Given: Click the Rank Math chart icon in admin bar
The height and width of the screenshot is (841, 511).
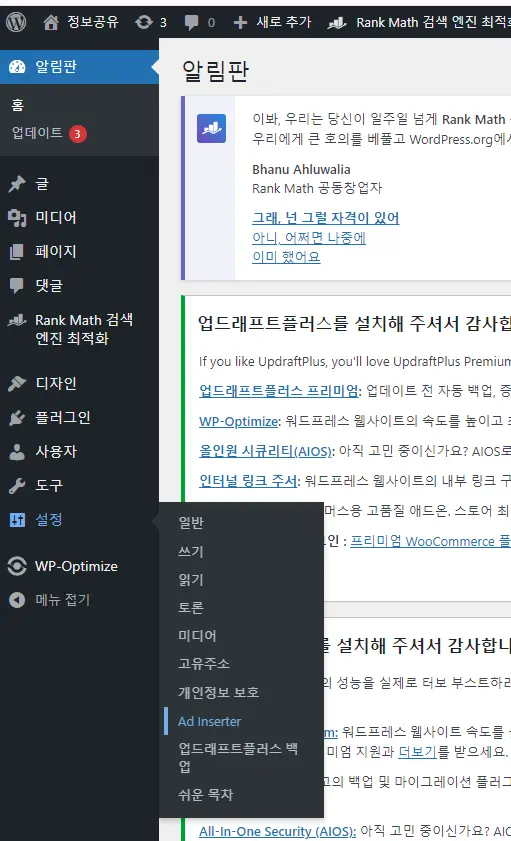Looking at the screenshot, I should [337, 22].
